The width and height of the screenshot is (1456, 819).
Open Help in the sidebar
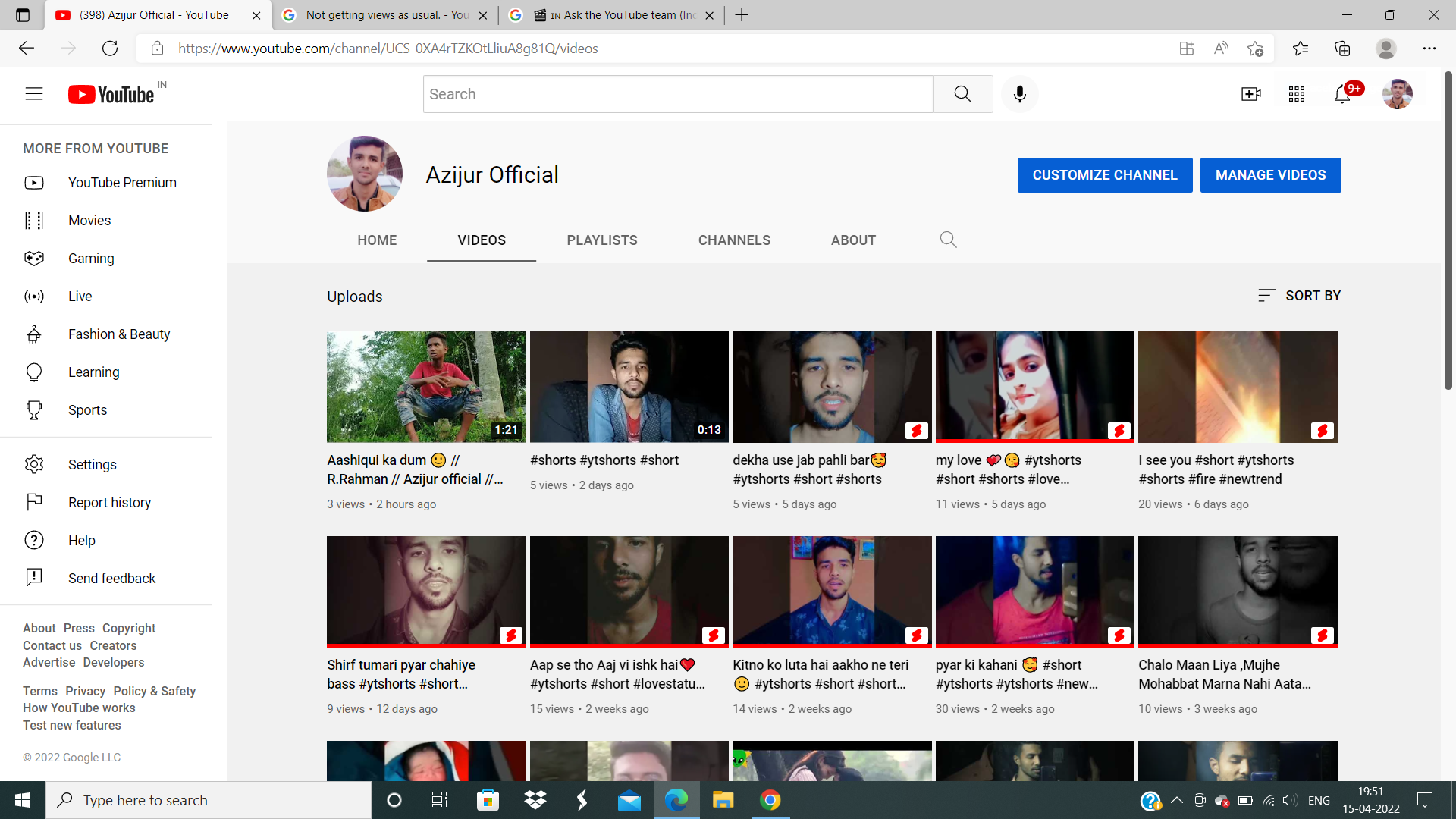106,541
